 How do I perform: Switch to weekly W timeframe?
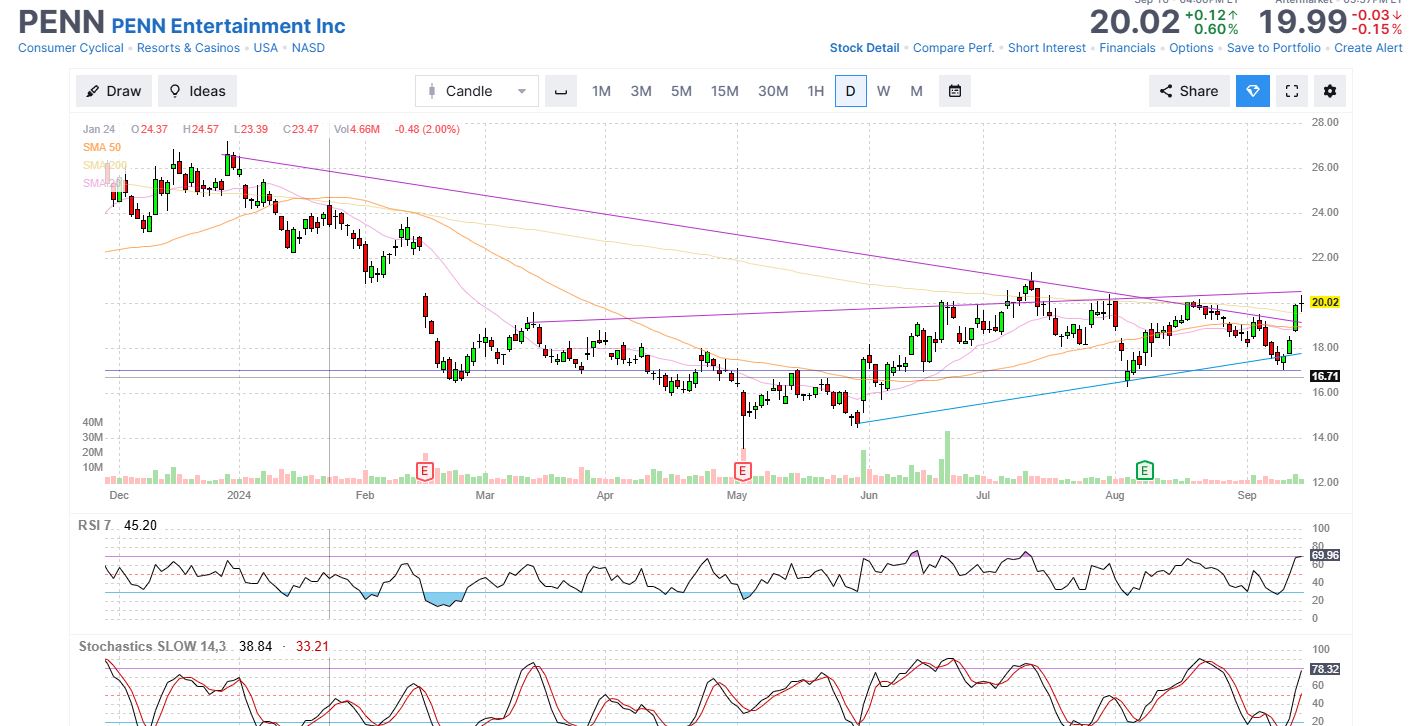[884, 91]
